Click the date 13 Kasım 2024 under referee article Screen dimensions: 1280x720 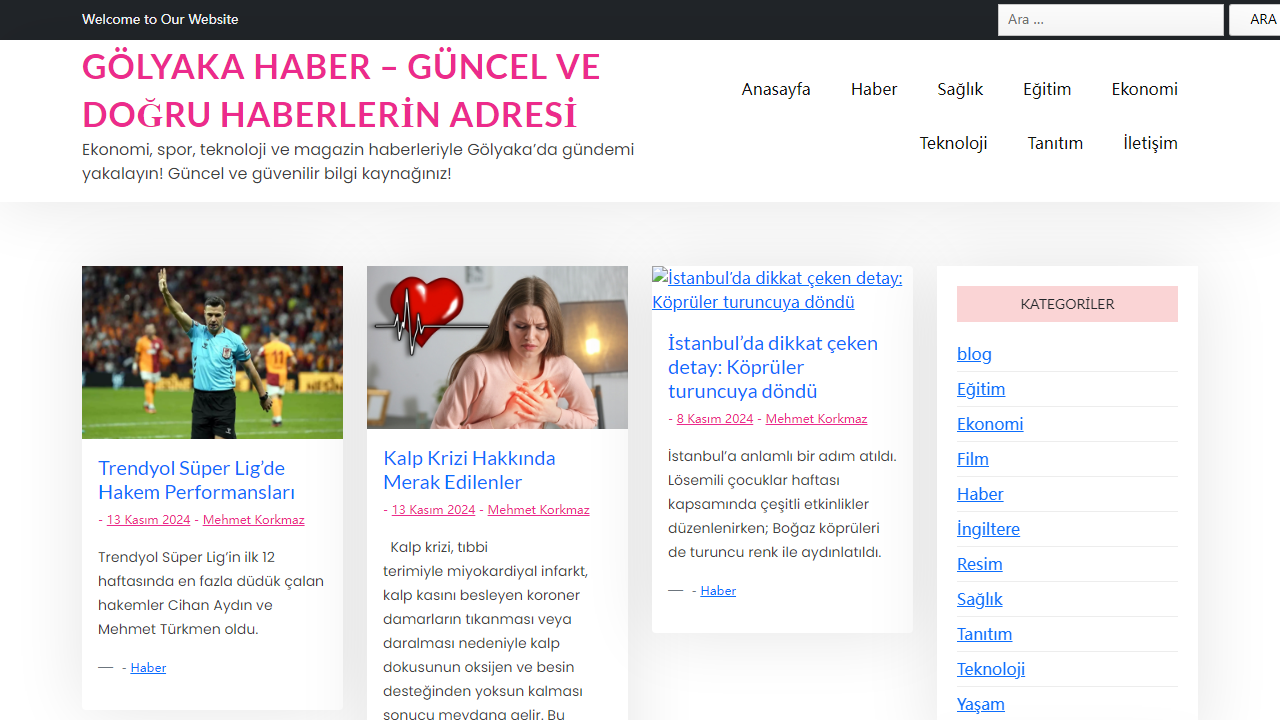[x=148, y=519]
